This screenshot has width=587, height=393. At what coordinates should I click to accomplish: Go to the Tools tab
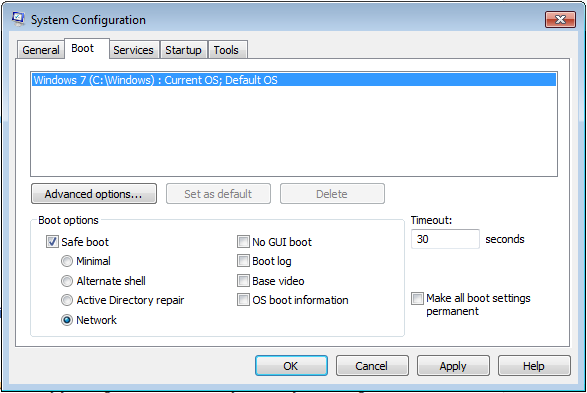tap(226, 50)
